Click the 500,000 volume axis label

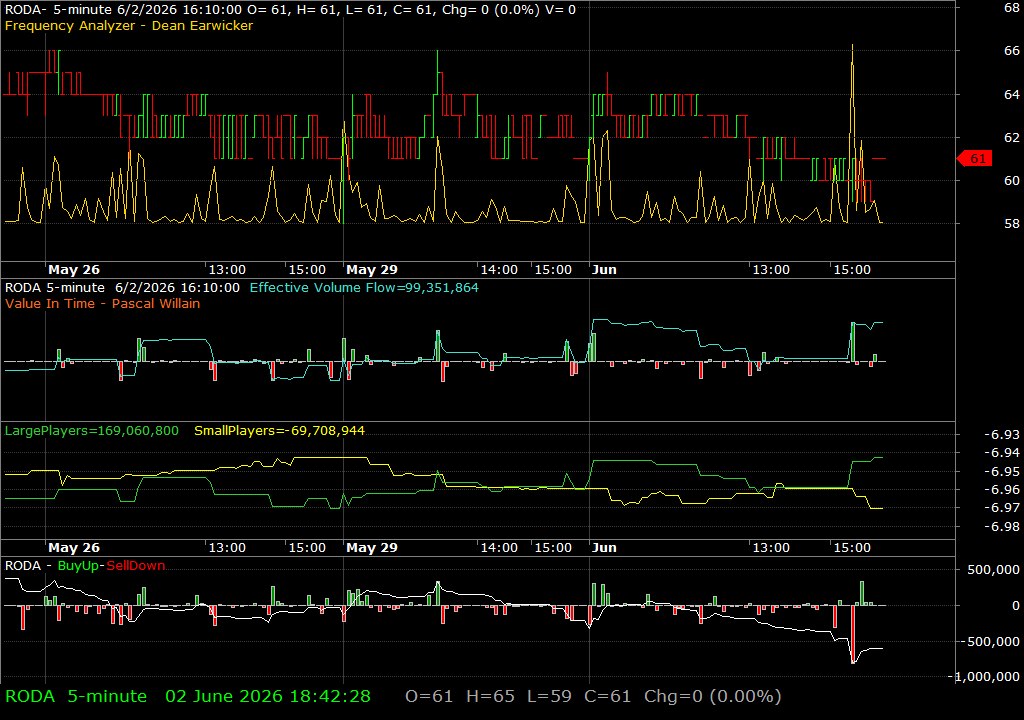point(993,570)
